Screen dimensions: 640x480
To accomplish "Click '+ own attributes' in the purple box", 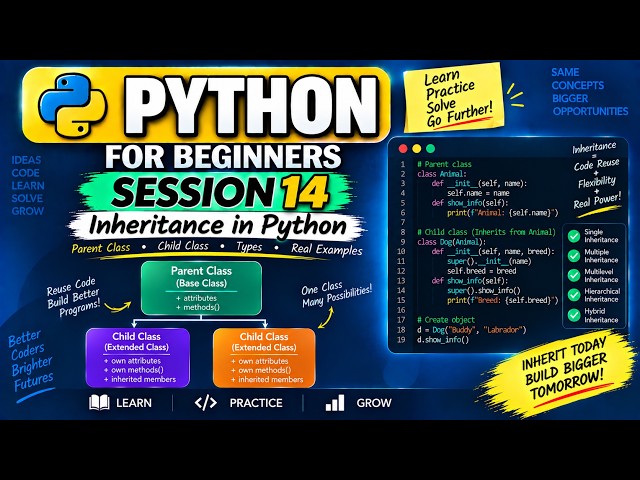I will 132,361.
